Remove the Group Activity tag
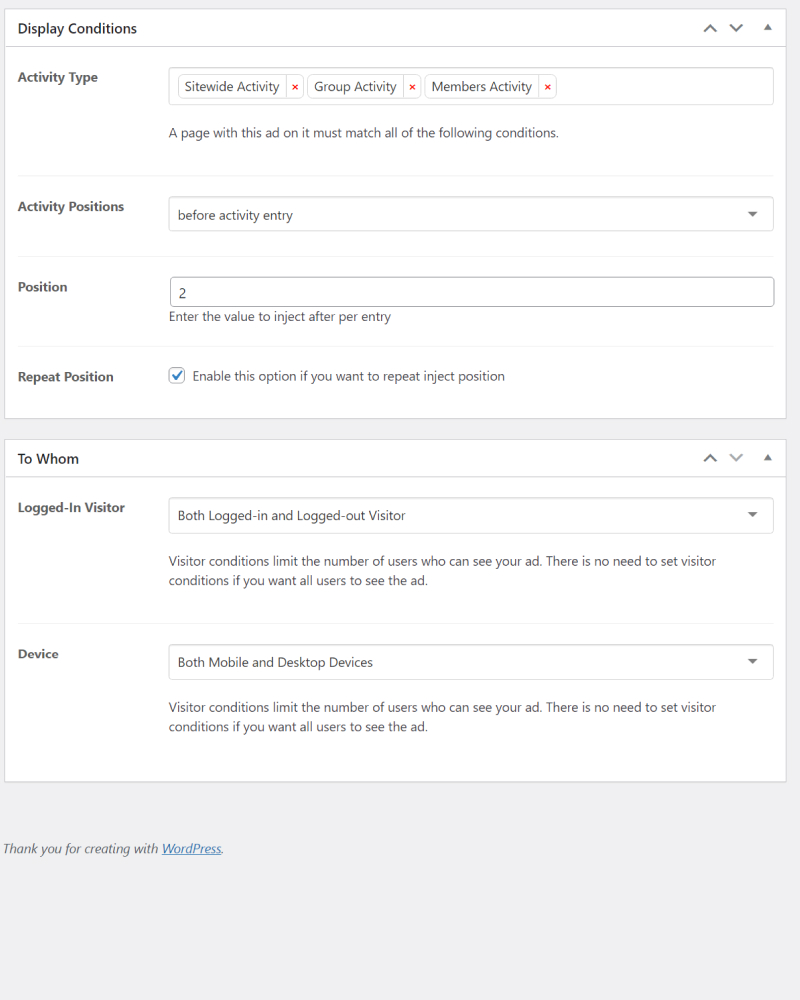The width and height of the screenshot is (800, 1000). [412, 87]
